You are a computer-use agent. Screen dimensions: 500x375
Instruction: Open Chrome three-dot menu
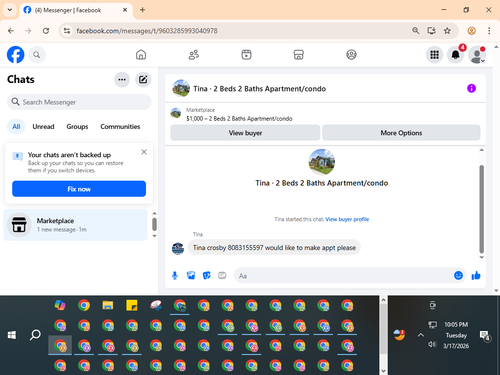pyautogui.click(x=489, y=31)
